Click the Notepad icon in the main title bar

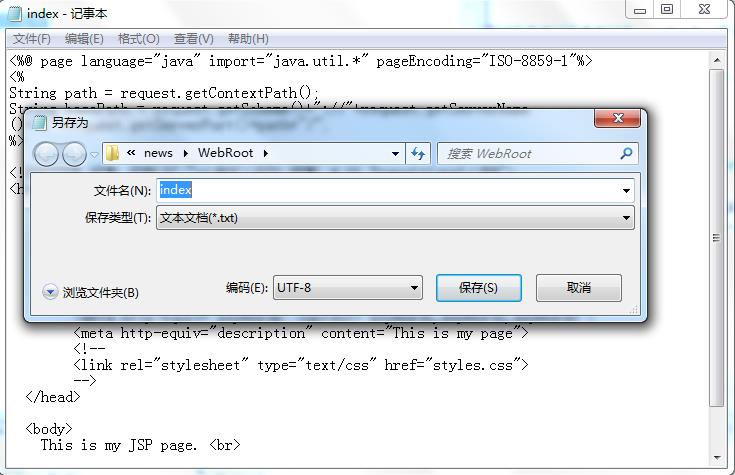pyautogui.click(x=15, y=12)
